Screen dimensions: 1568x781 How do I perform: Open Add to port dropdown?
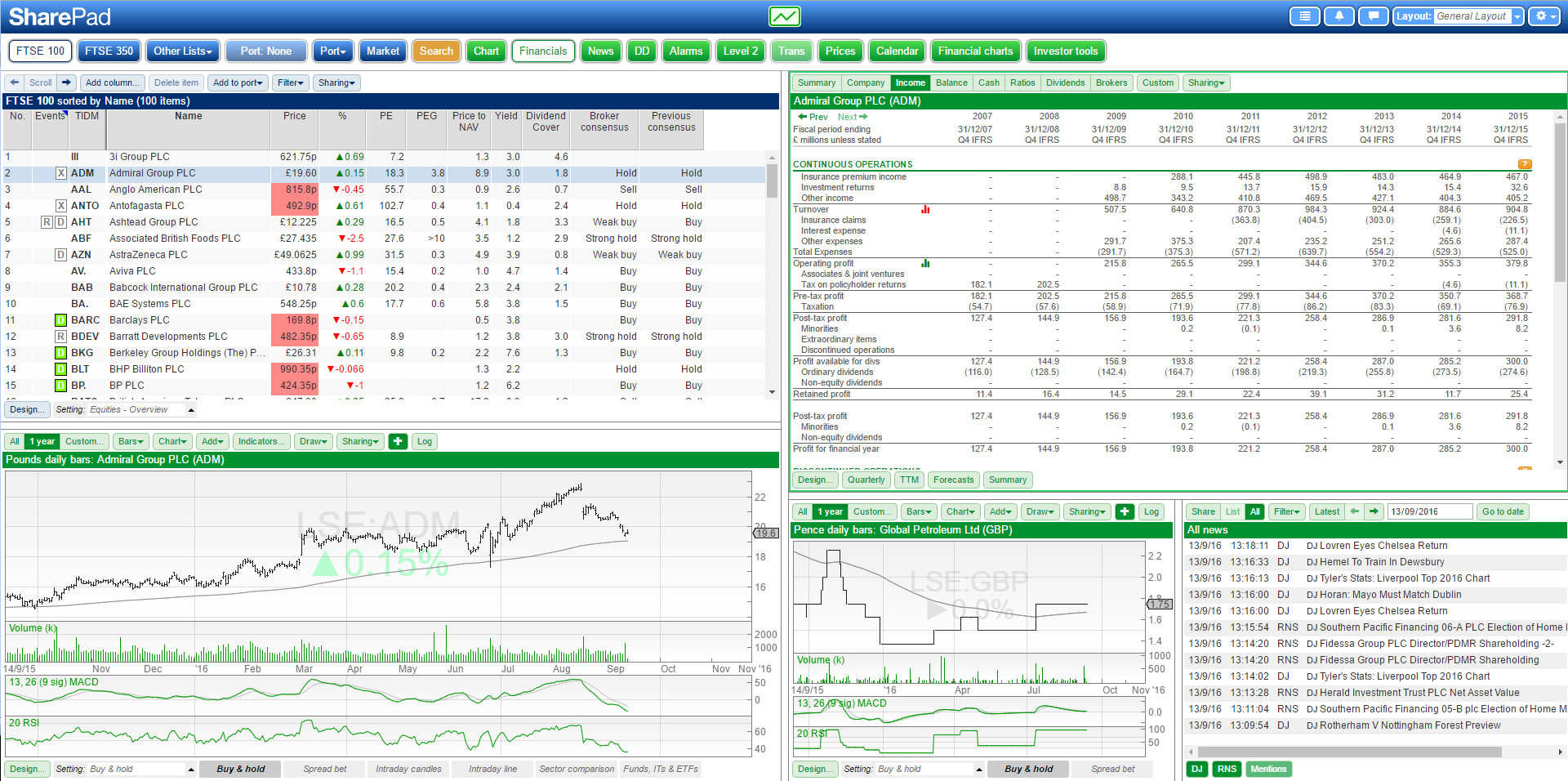[238, 83]
